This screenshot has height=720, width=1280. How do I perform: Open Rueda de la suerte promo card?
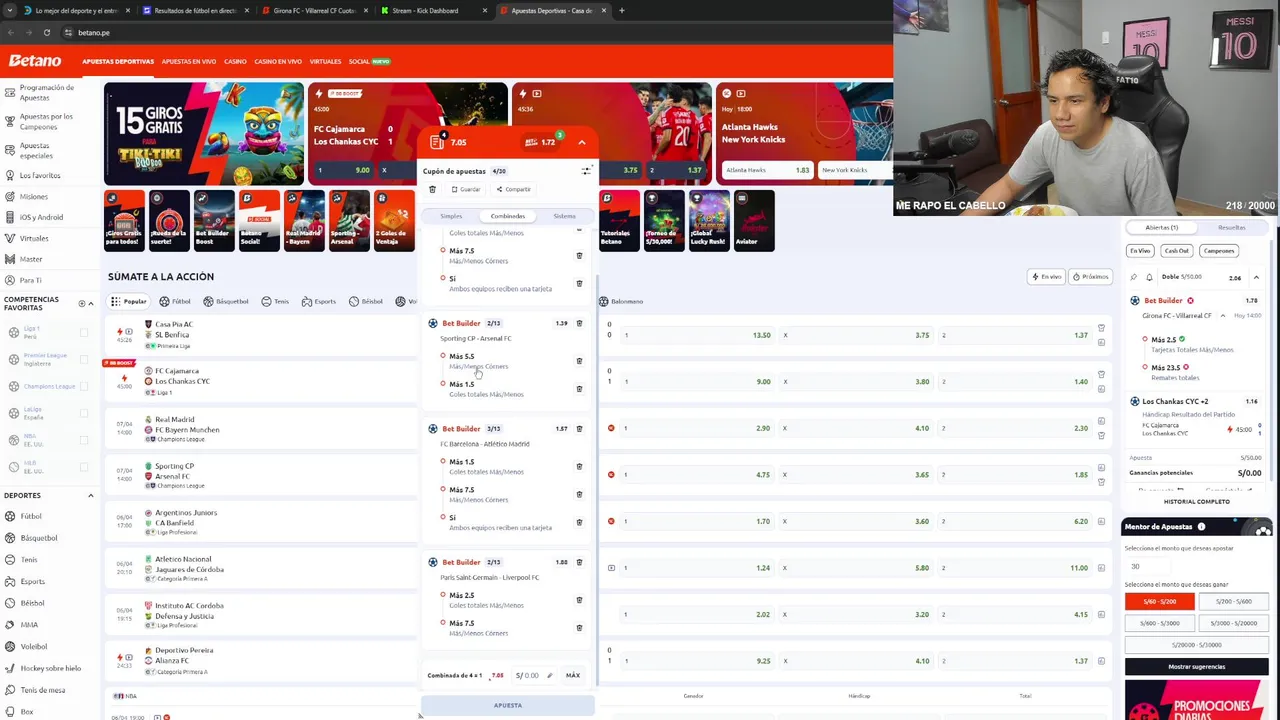point(168,220)
